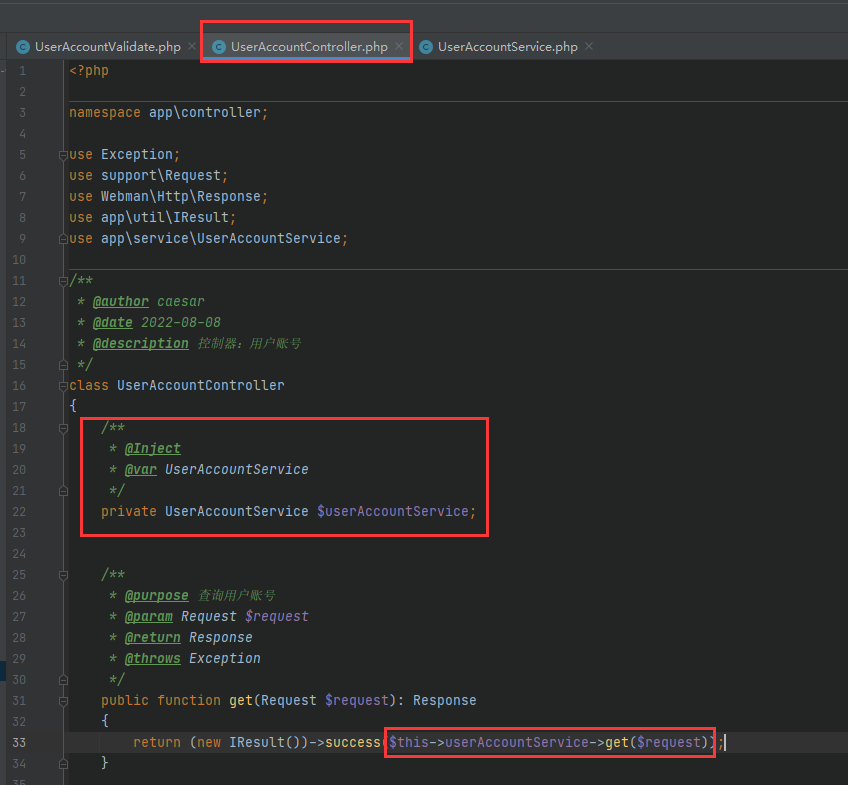Close the UserAccountController.php tab
Screen dimensions: 848x785
click(399, 46)
